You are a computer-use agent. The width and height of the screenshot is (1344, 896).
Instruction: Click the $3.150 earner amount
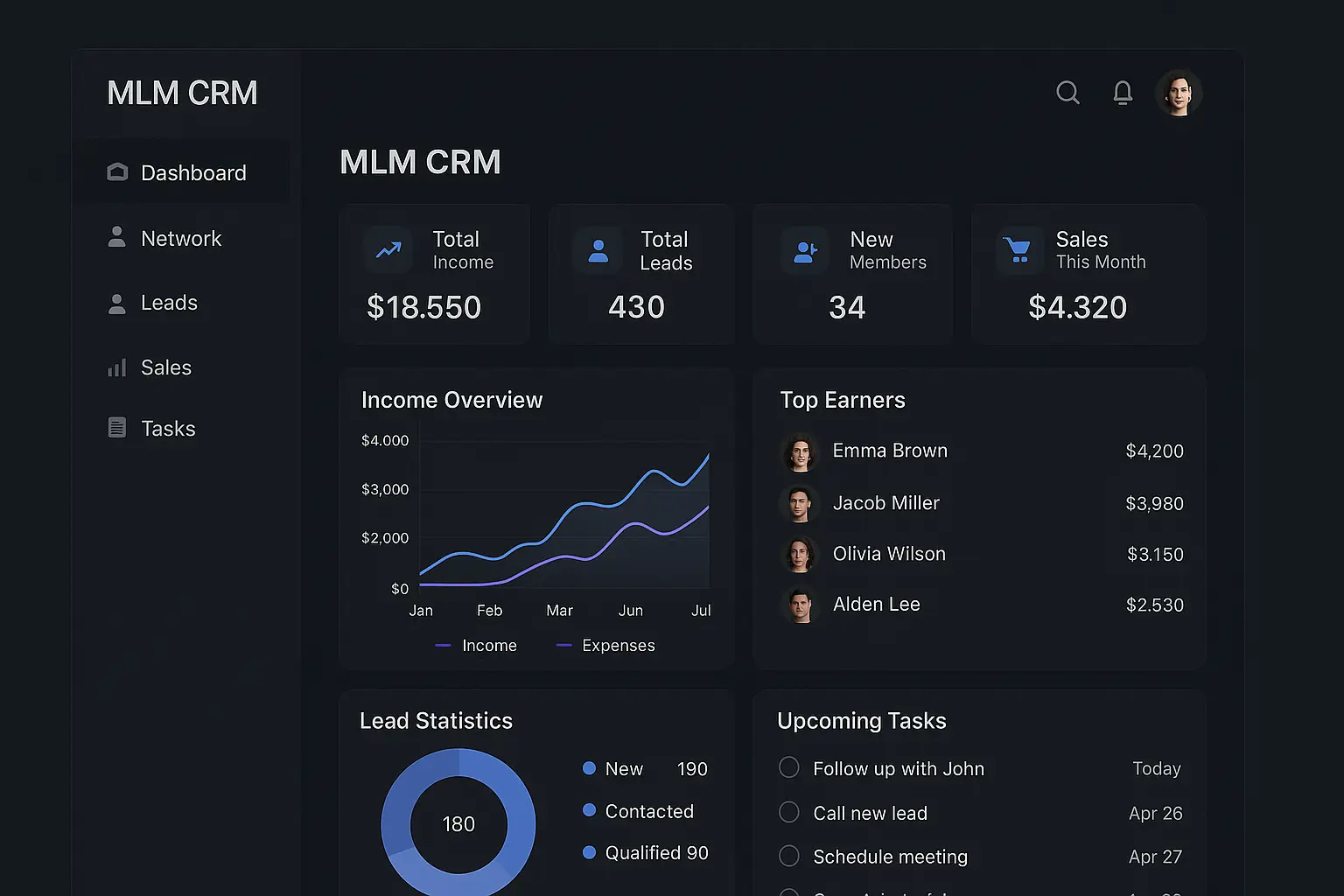point(1155,555)
